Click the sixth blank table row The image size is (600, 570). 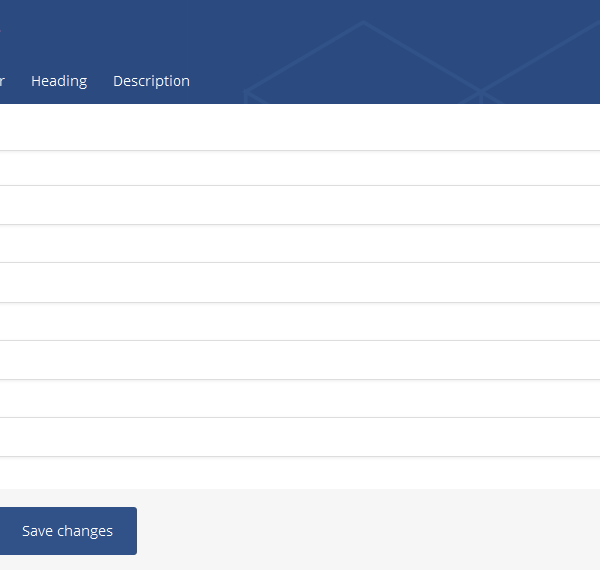[300, 322]
